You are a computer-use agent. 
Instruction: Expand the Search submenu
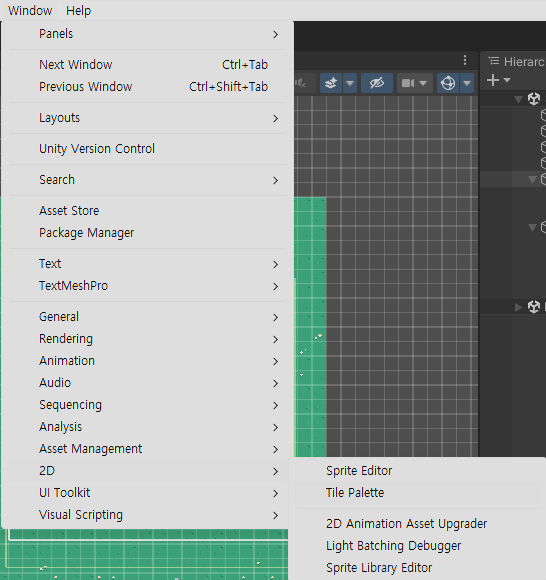[x=147, y=180]
